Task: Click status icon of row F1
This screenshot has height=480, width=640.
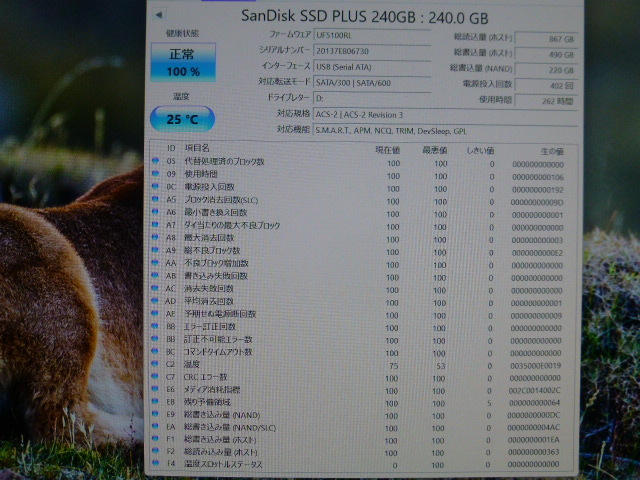Action: click(155, 438)
